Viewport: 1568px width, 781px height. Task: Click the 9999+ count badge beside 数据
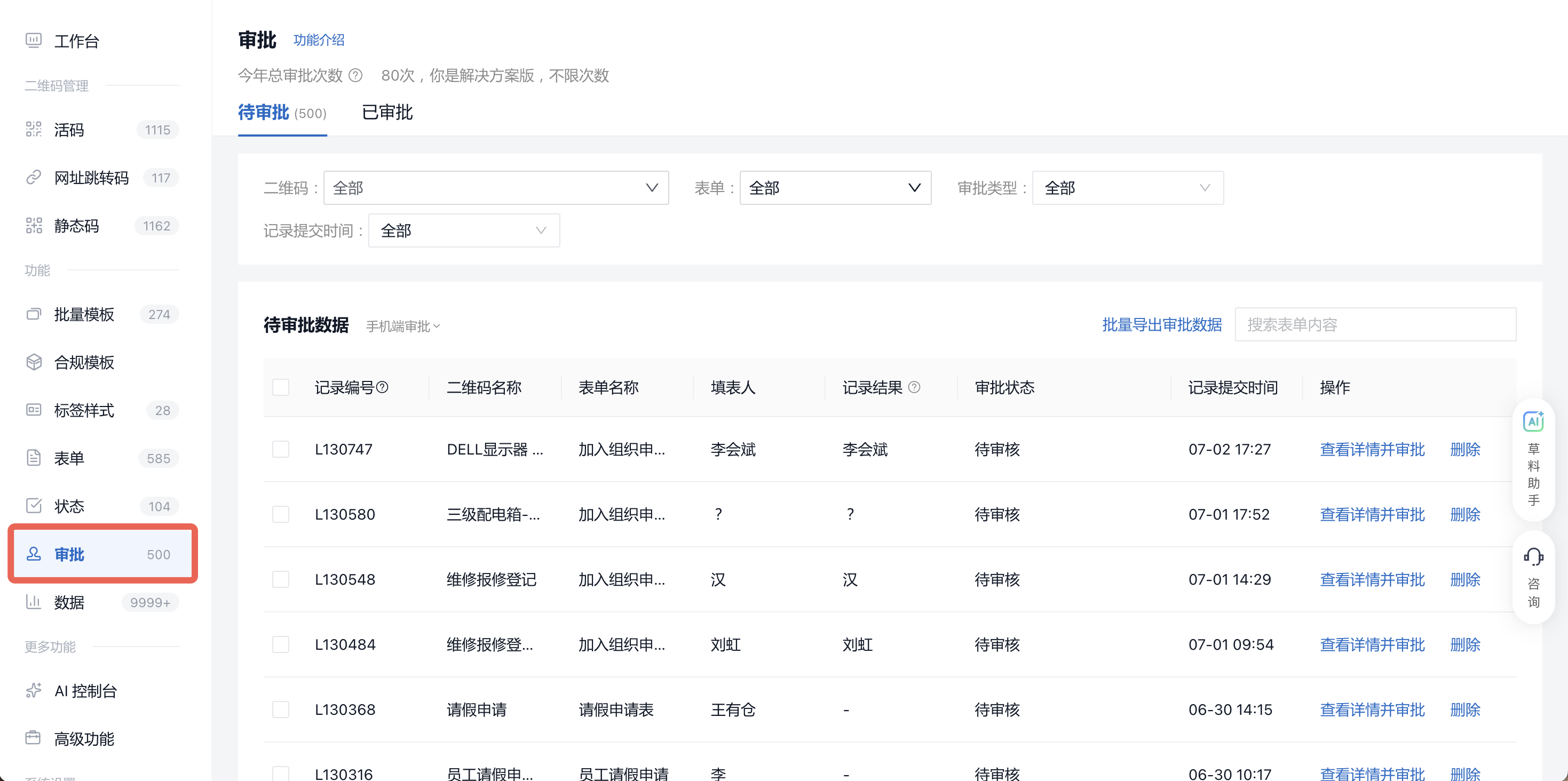[150, 602]
